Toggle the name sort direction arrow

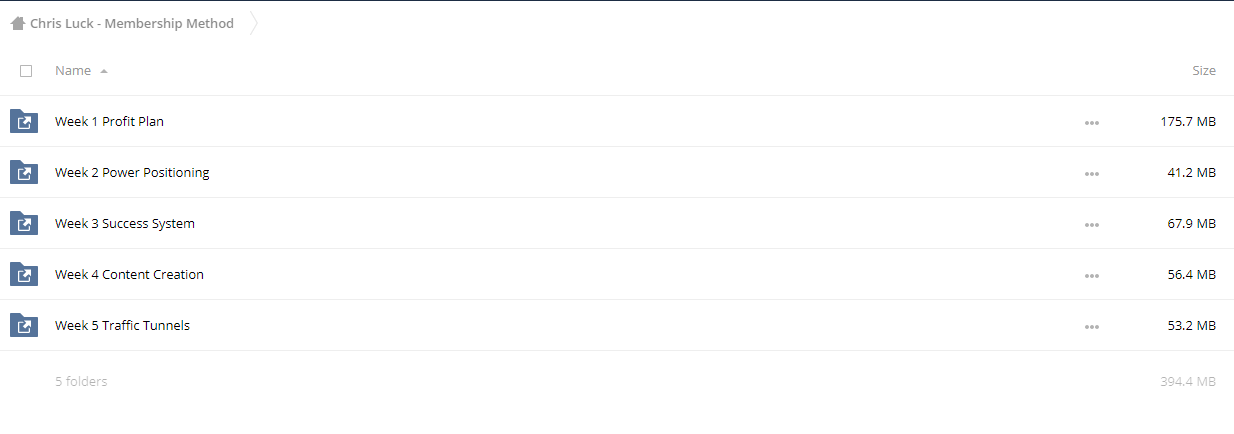tap(104, 71)
